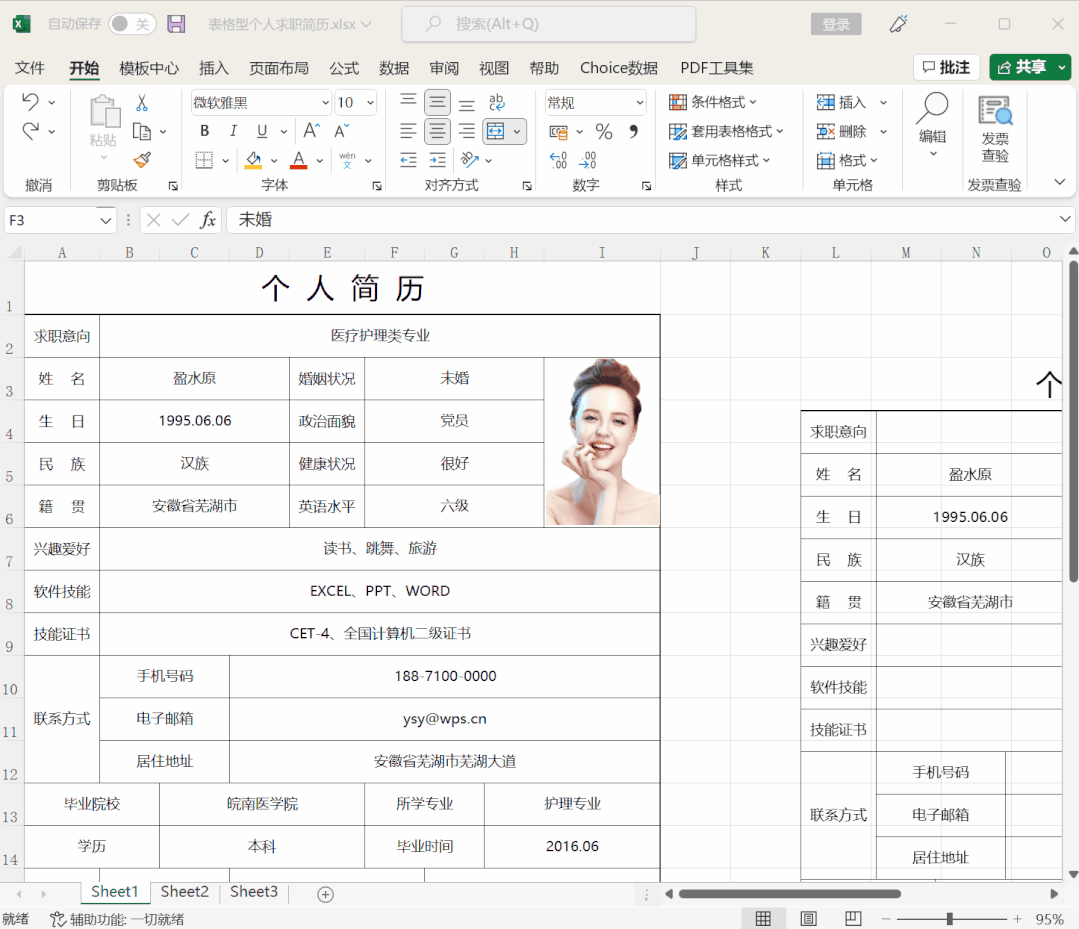Switch to the 数据 ribbon tab
This screenshot has height=929, width=1079.
pyautogui.click(x=393, y=68)
